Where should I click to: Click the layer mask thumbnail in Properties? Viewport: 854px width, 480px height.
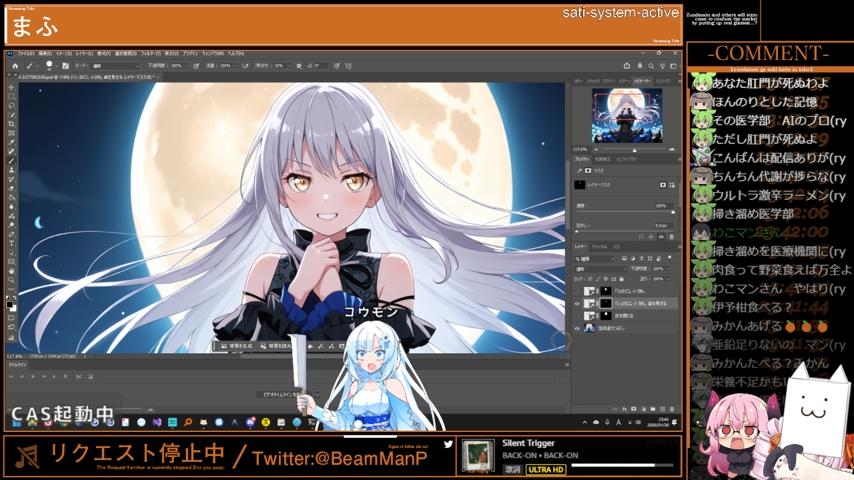tap(580, 185)
